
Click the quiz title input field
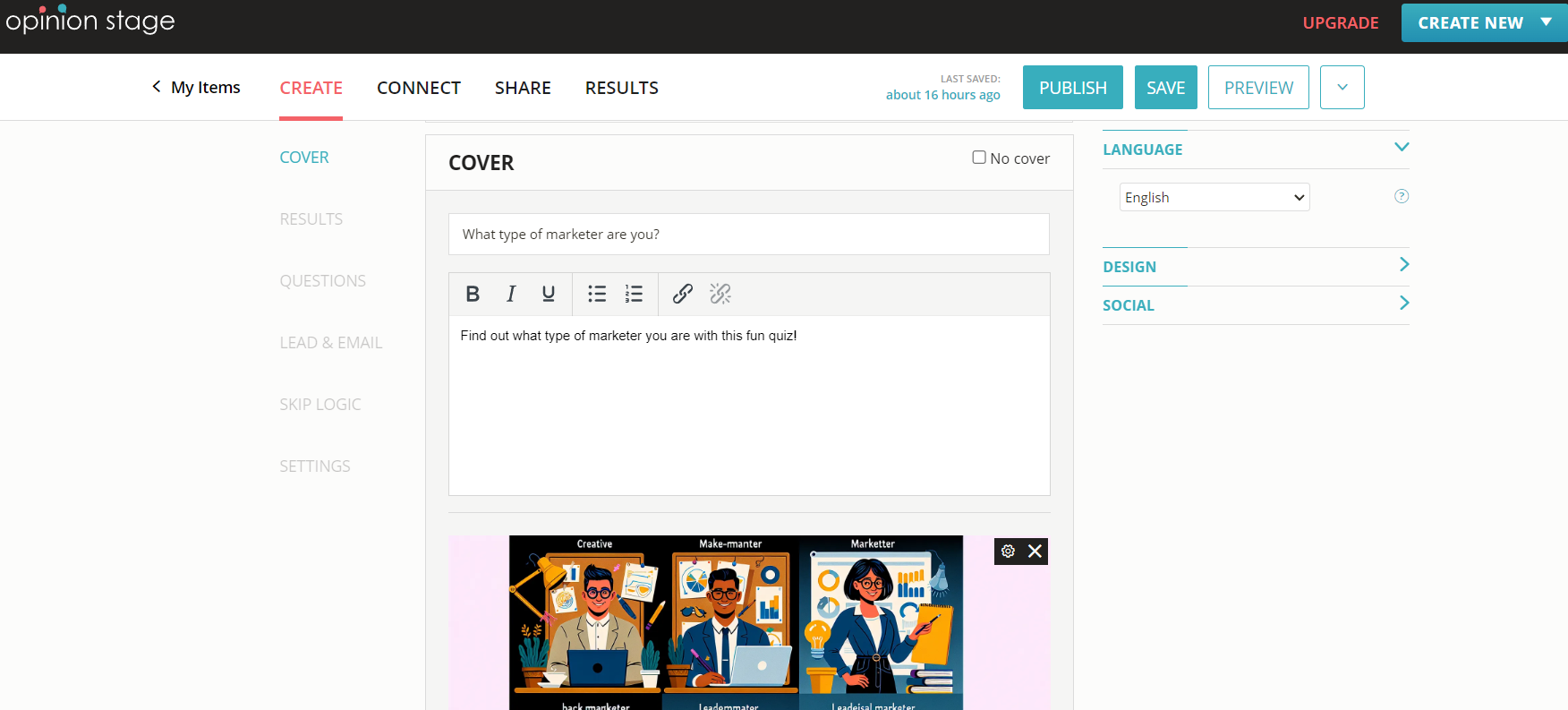[748, 235]
